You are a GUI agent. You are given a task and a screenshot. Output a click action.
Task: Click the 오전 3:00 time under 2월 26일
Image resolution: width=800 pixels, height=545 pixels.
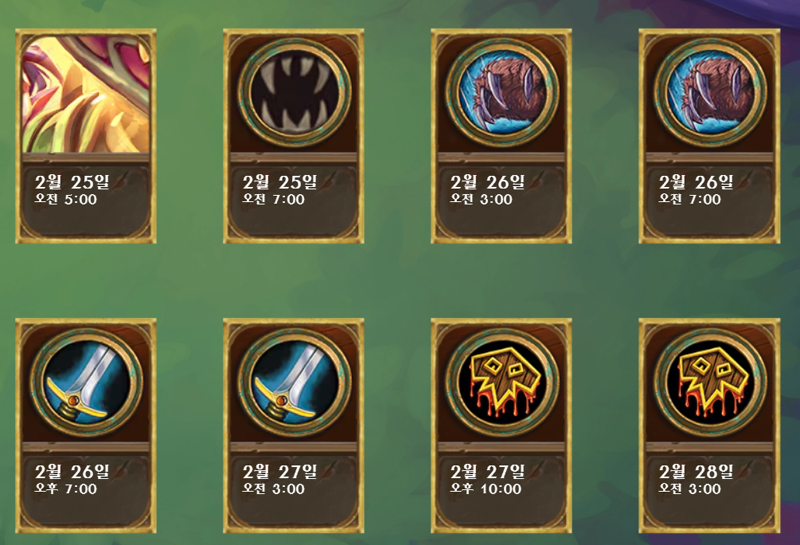tap(481, 200)
